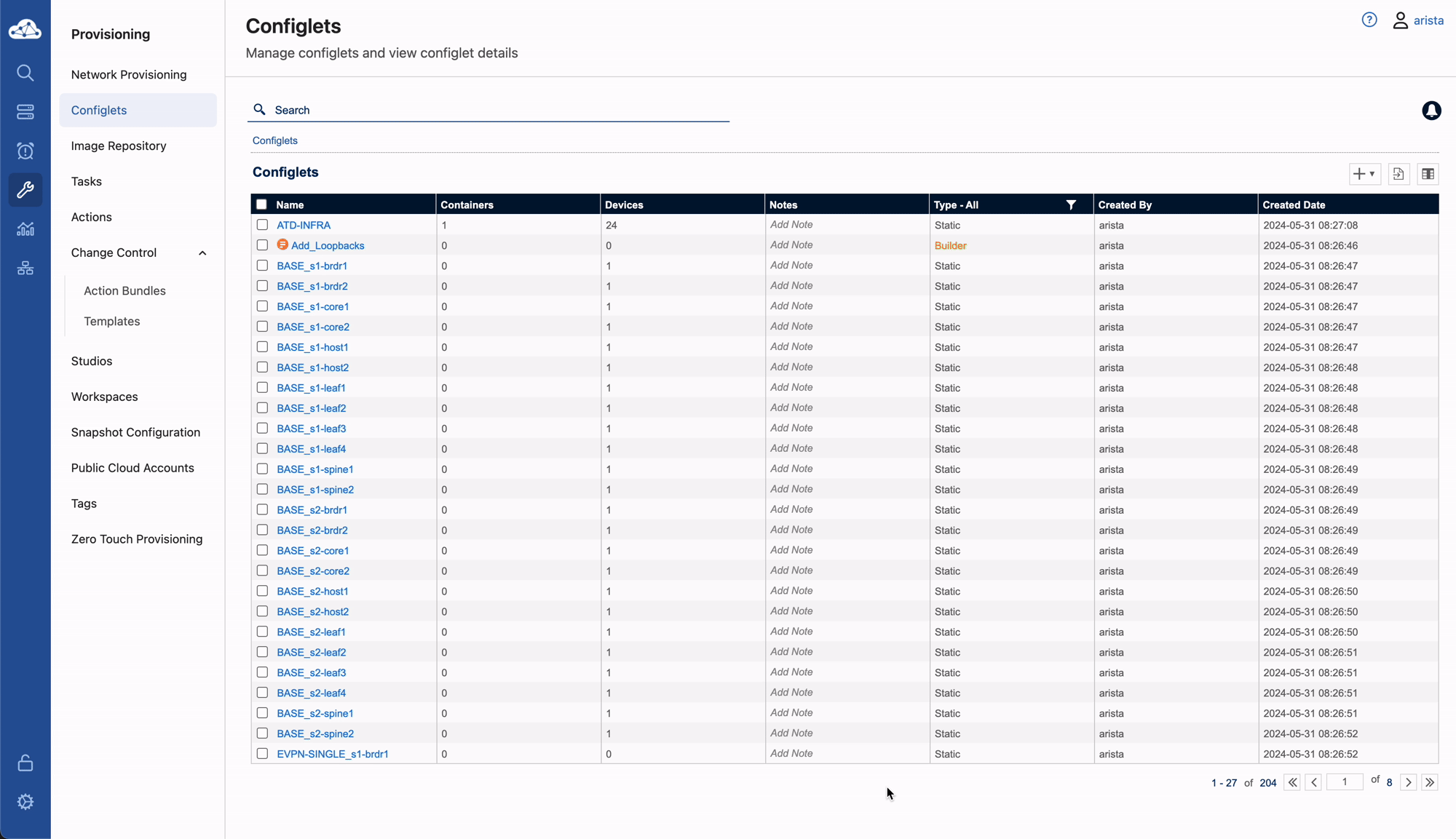This screenshot has height=839, width=1456.
Task: Open the Add_Loopbacks configlet link
Action: 328,246
